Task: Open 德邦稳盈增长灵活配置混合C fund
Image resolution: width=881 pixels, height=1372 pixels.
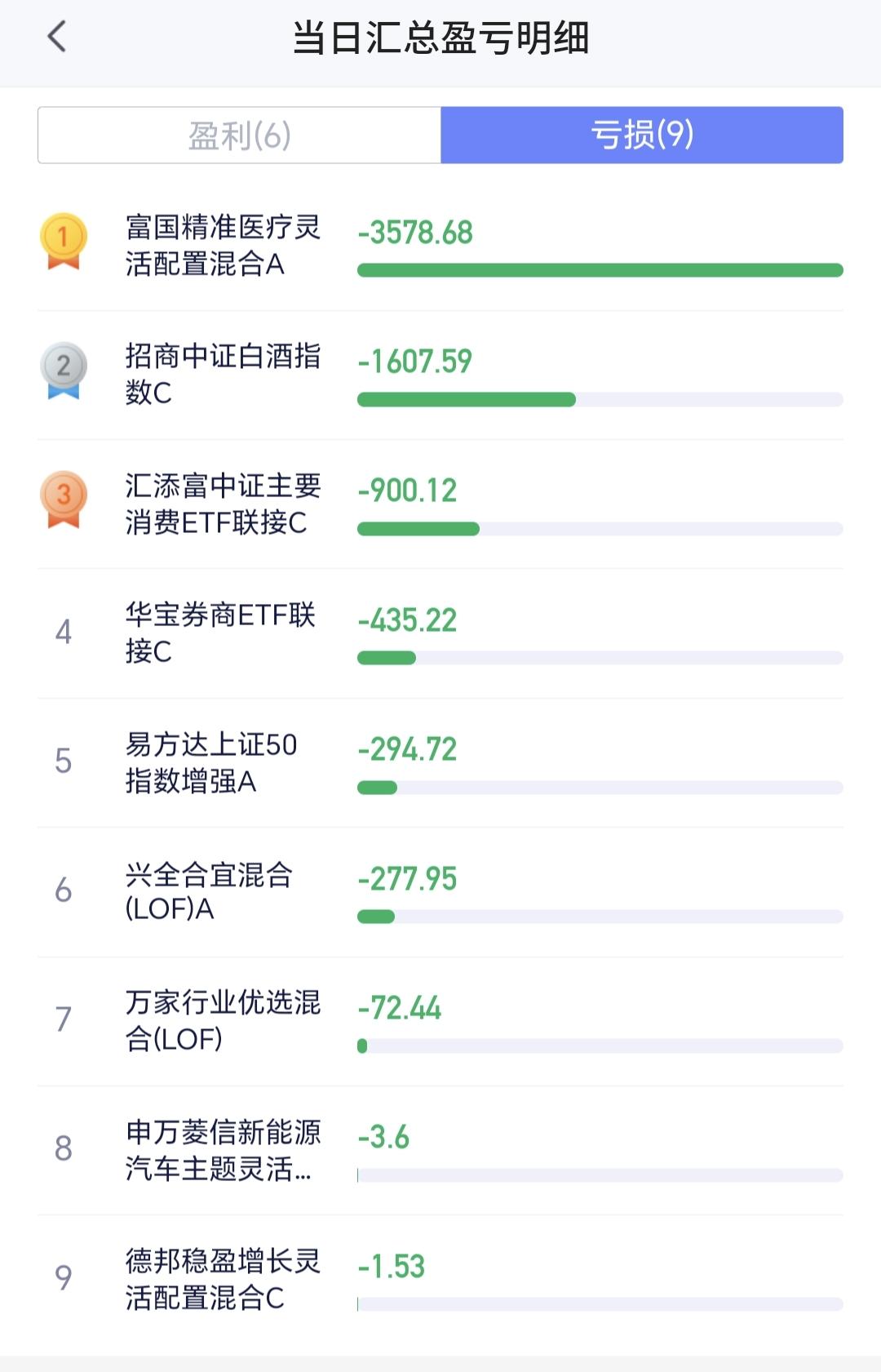Action: click(x=223, y=1279)
